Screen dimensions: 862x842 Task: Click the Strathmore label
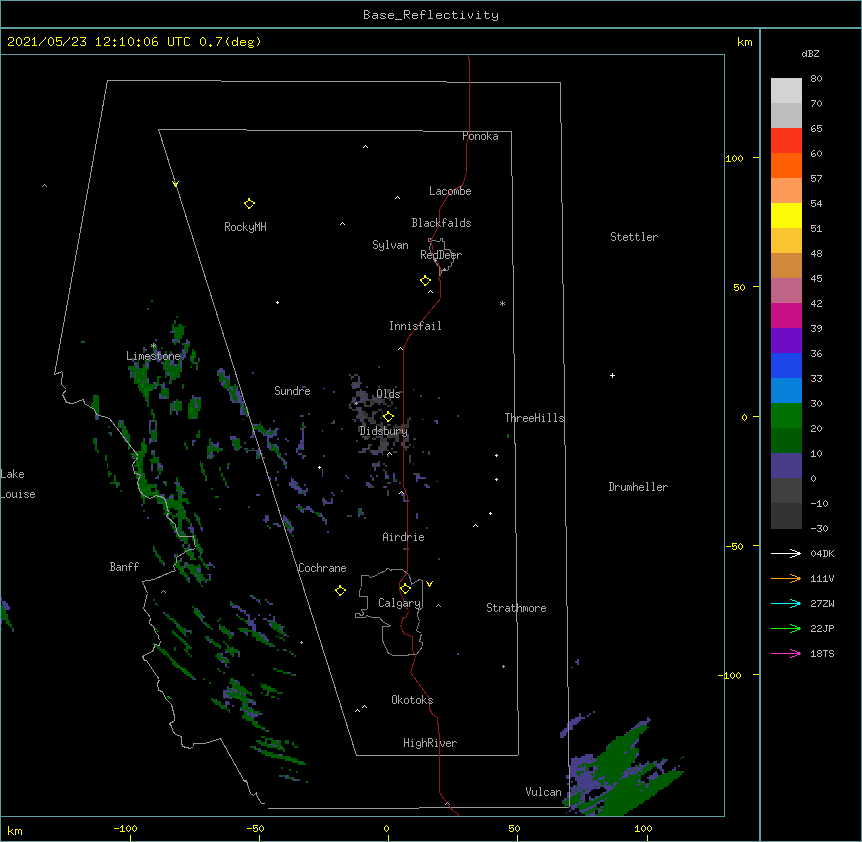pyautogui.click(x=516, y=608)
